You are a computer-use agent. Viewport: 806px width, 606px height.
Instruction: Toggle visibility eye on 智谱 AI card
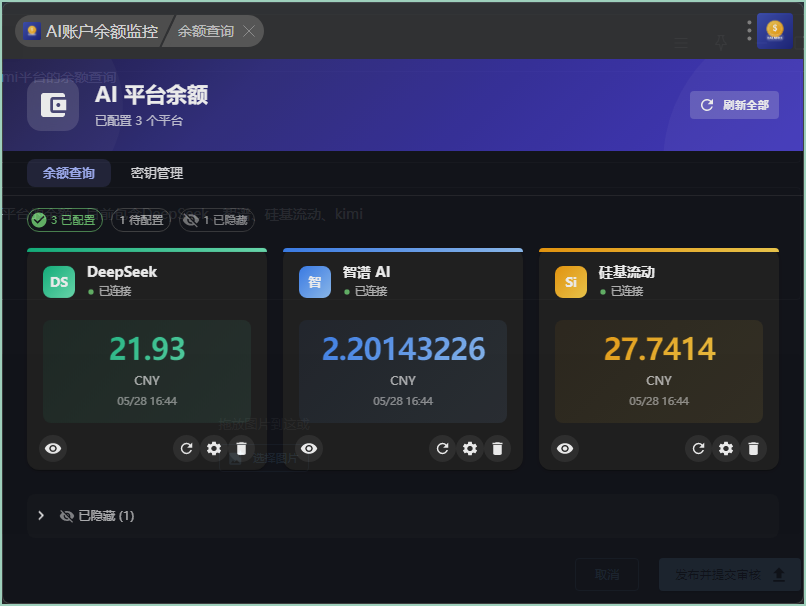[x=309, y=448]
